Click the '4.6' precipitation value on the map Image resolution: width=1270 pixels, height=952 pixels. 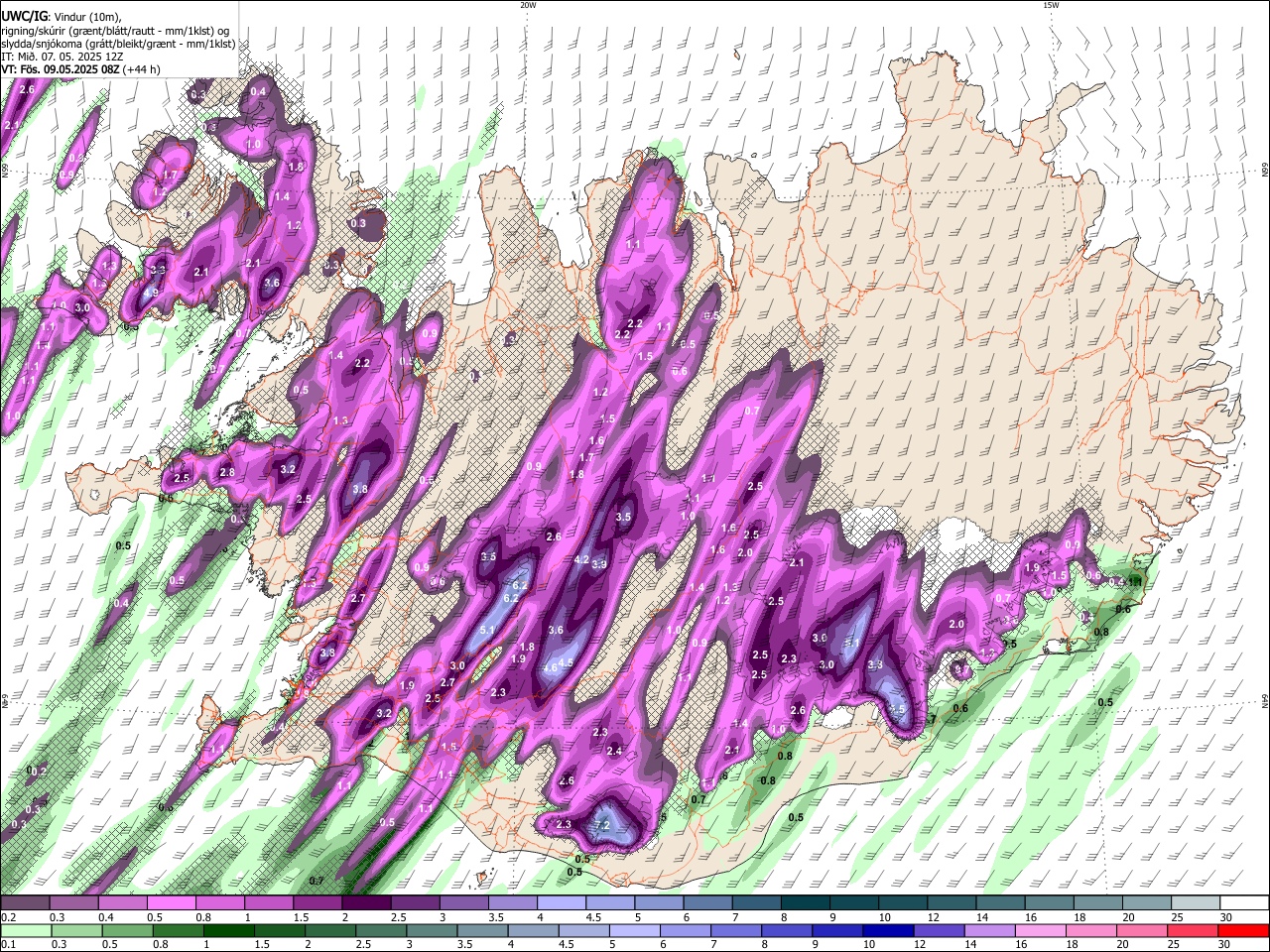pos(551,668)
